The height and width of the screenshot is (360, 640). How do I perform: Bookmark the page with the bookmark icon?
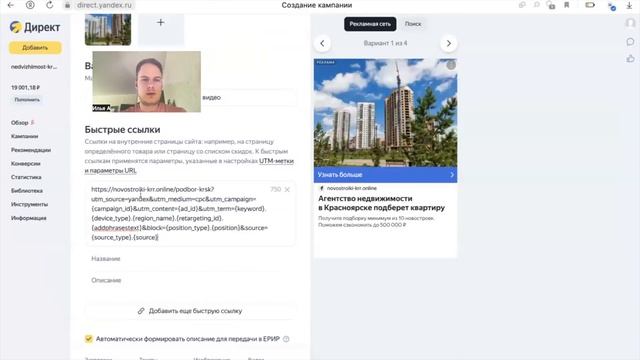click(567, 5)
